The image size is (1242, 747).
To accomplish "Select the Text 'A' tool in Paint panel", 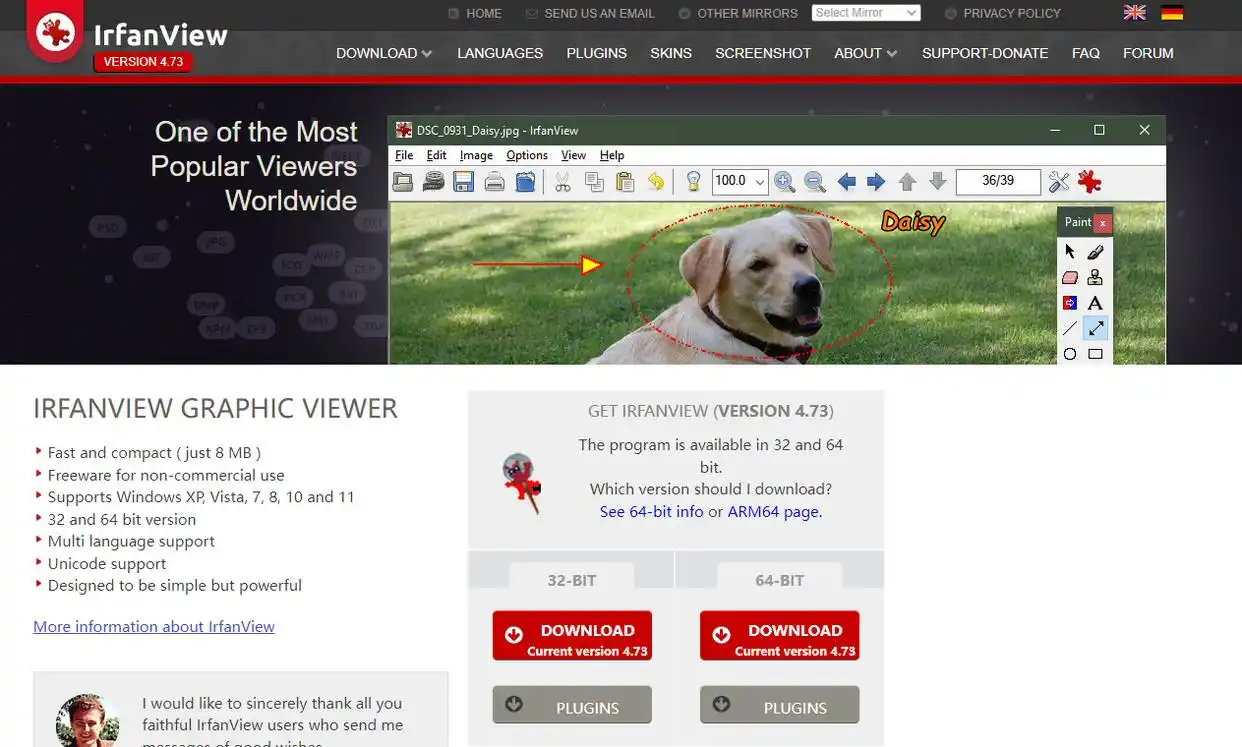I will (x=1096, y=303).
